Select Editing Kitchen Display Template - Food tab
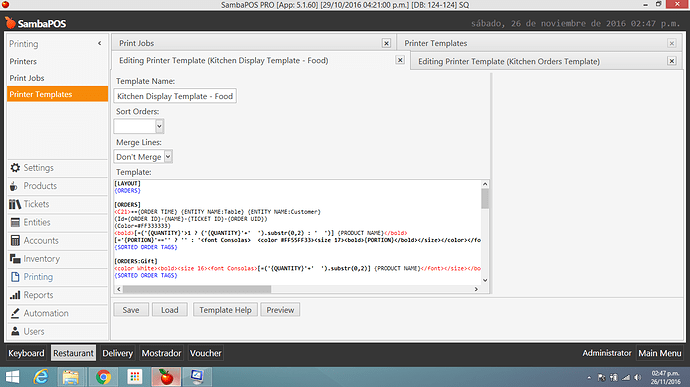Screen dimensions: 690x387 tap(224, 60)
